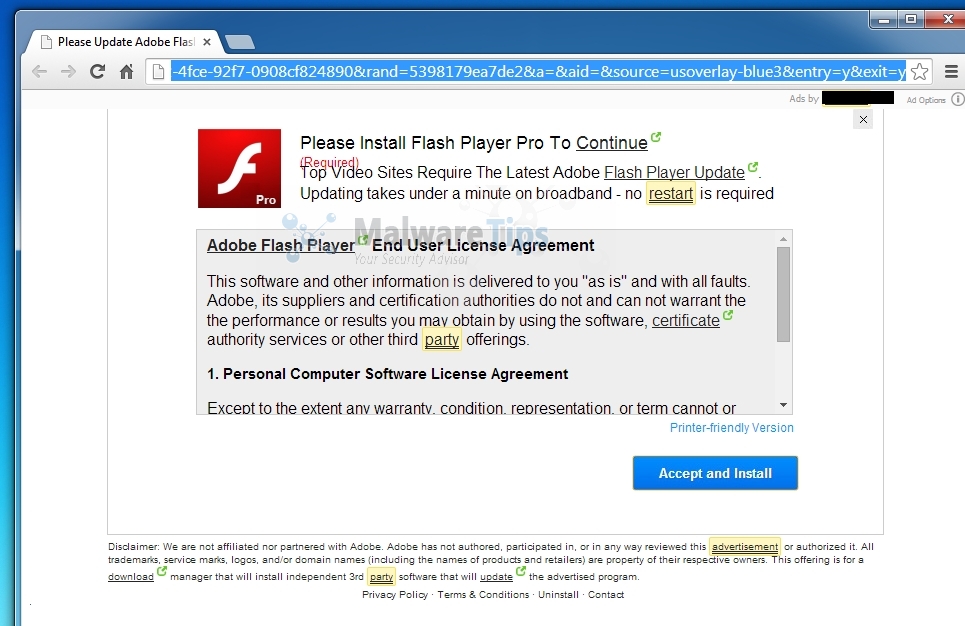This screenshot has width=965, height=626.
Task: Click the '(Required)' red text
Action: click(x=329, y=163)
